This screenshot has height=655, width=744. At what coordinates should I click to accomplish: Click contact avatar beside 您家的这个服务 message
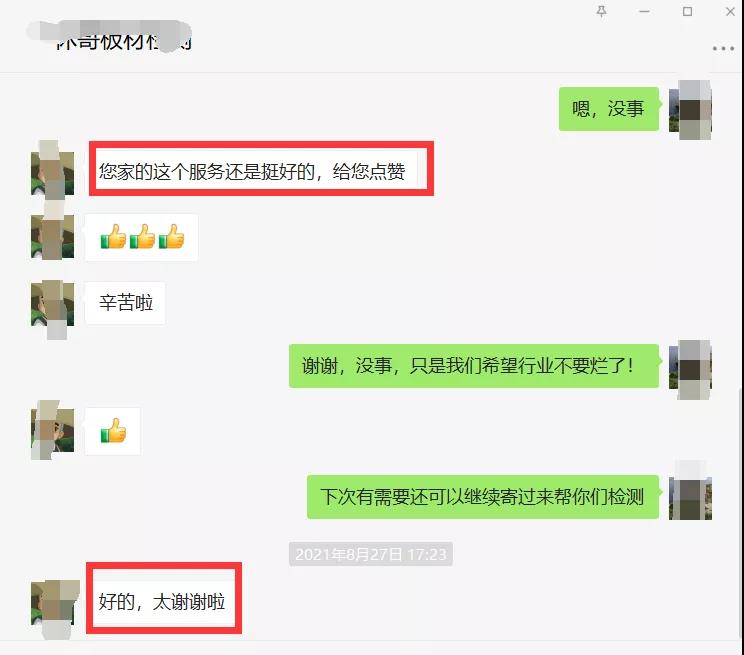(x=52, y=171)
